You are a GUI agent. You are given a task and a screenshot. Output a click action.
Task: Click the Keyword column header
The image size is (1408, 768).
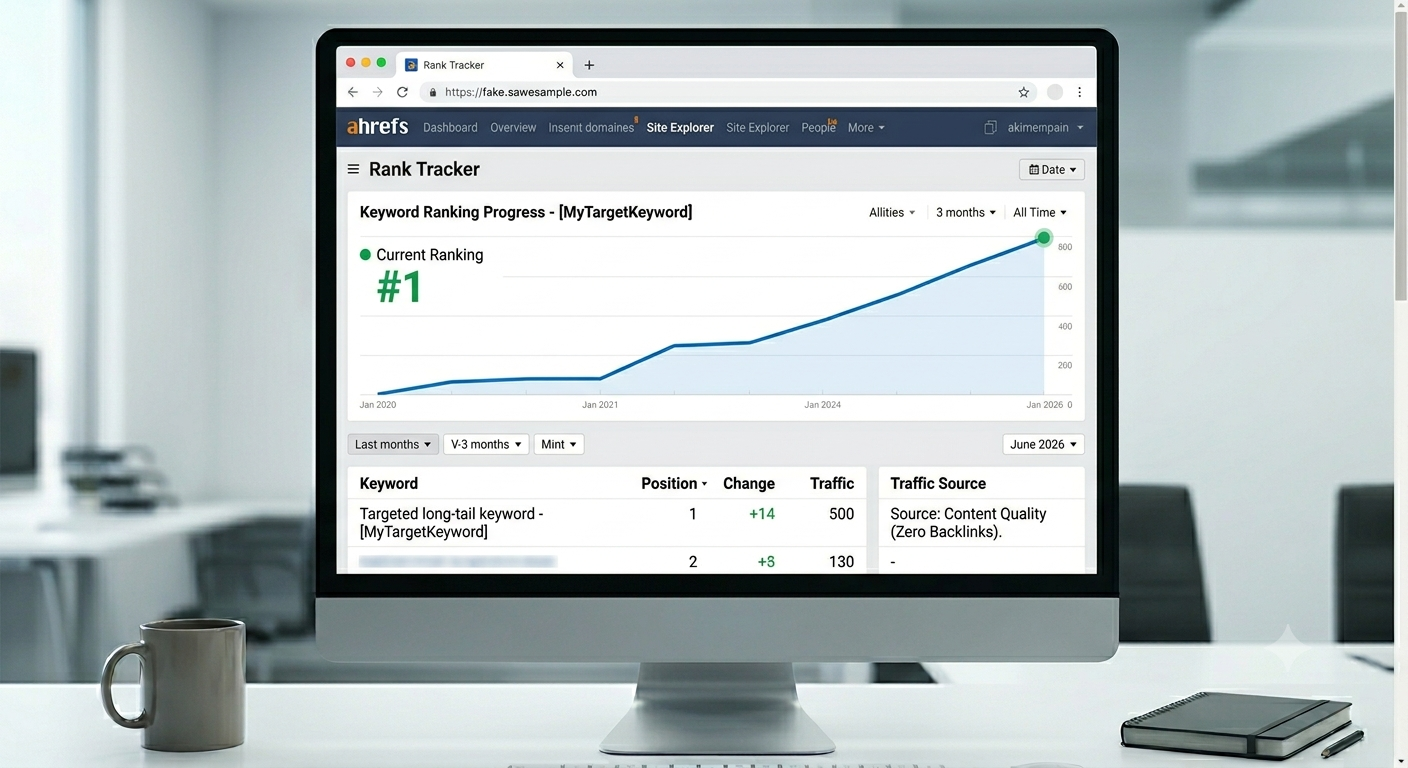pyautogui.click(x=389, y=483)
